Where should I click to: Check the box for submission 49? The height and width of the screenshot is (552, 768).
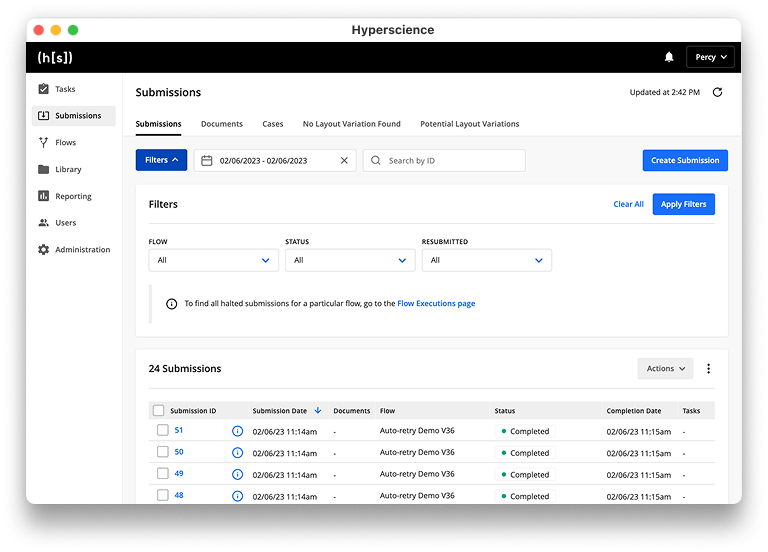(163, 473)
